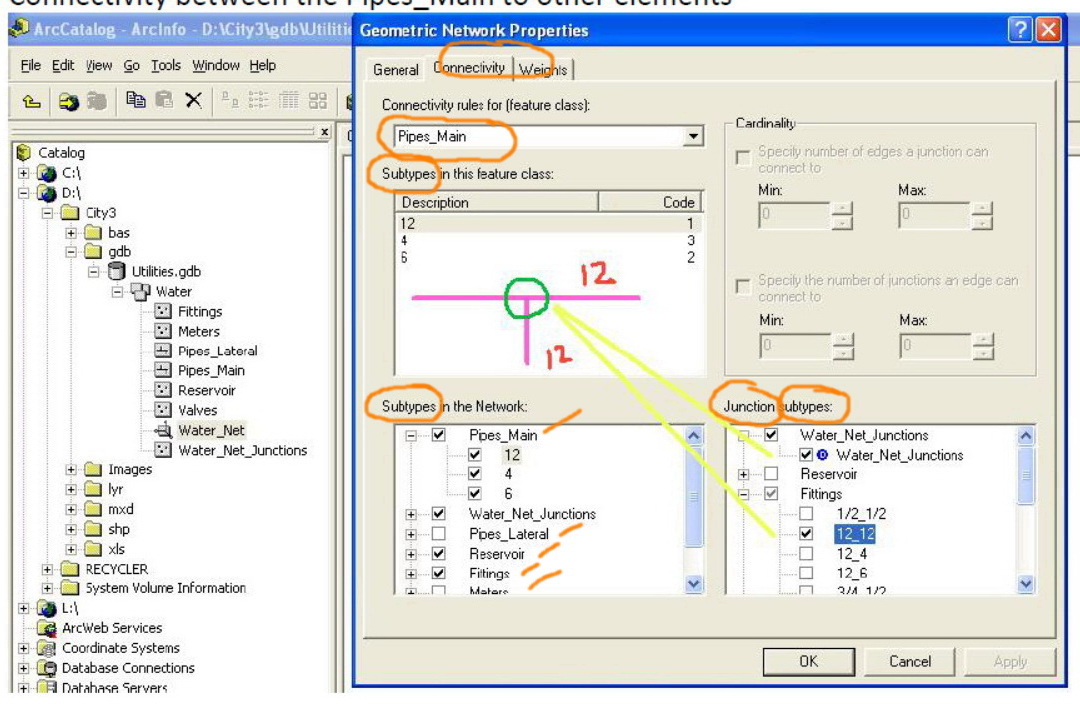Viewport: 1080px width, 712px height.
Task: Click the Copy toolbar icon
Action: tap(136, 101)
